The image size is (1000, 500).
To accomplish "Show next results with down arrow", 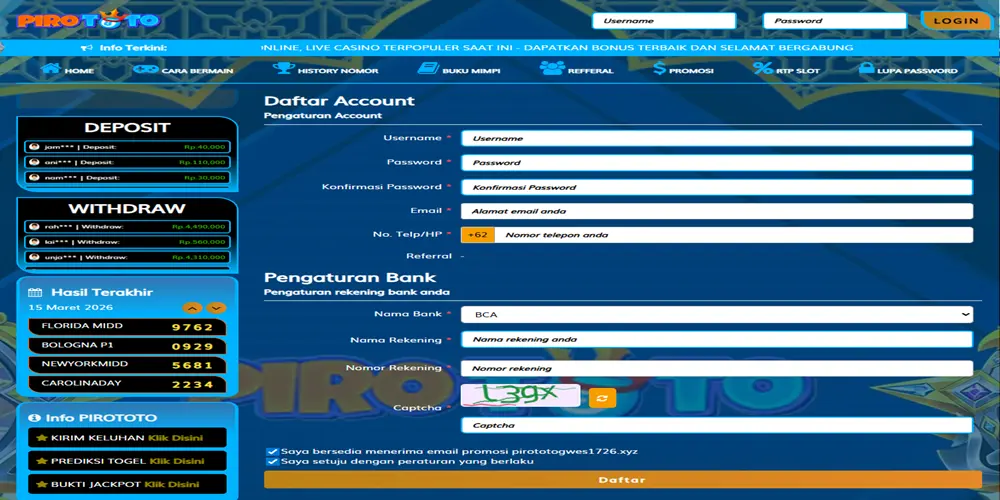I will tap(216, 308).
